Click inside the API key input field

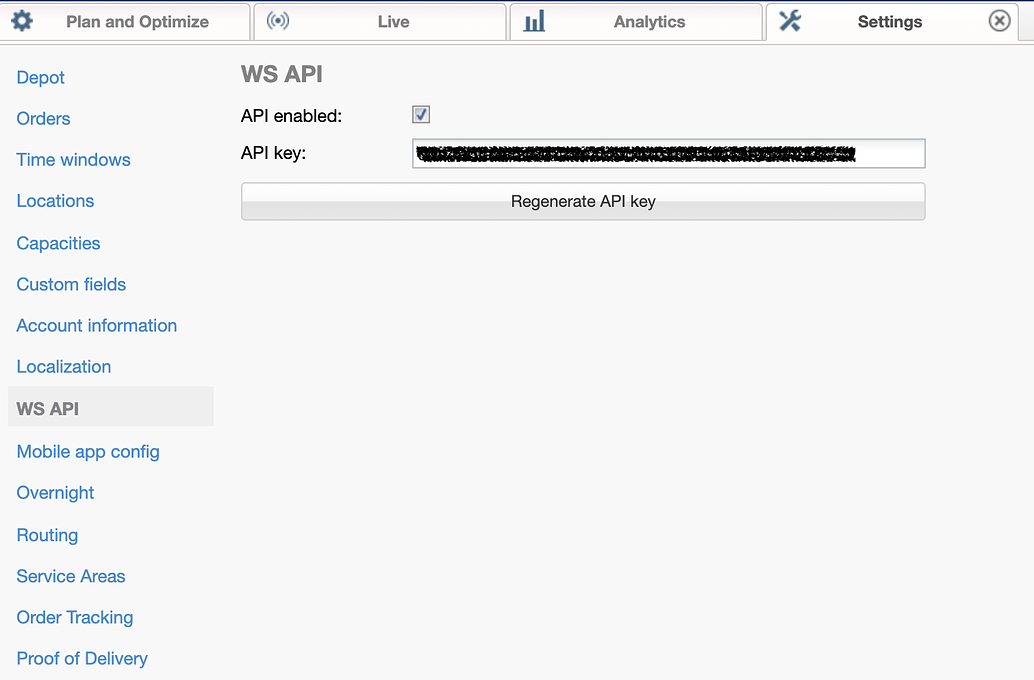(668, 153)
